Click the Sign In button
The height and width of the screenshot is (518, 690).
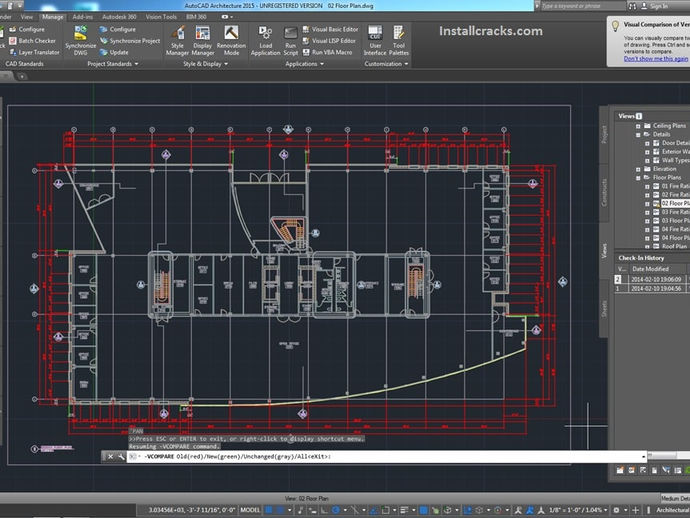click(656, 6)
